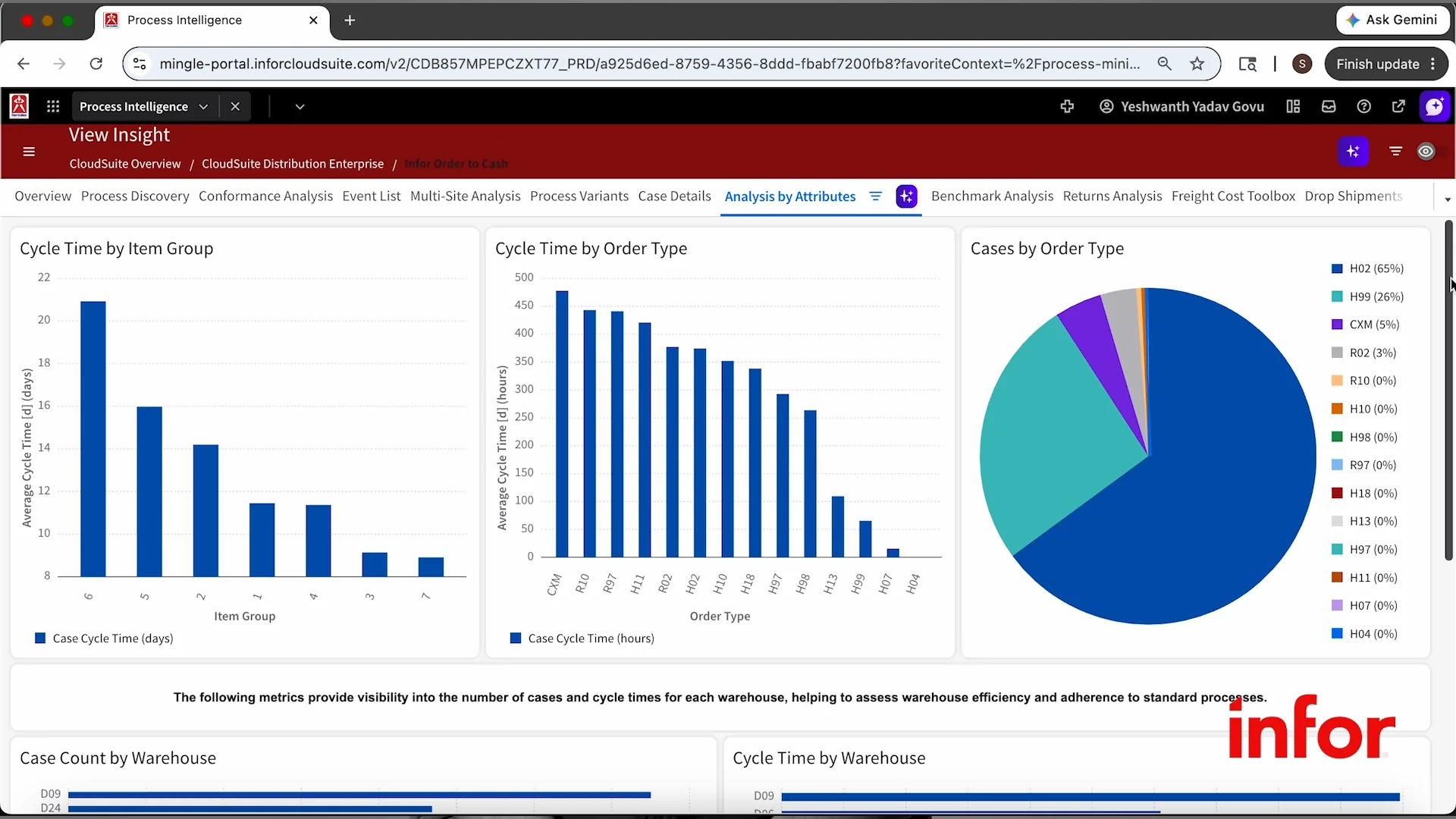Switch to the Event List tab
The height and width of the screenshot is (819, 1456).
pos(372,196)
